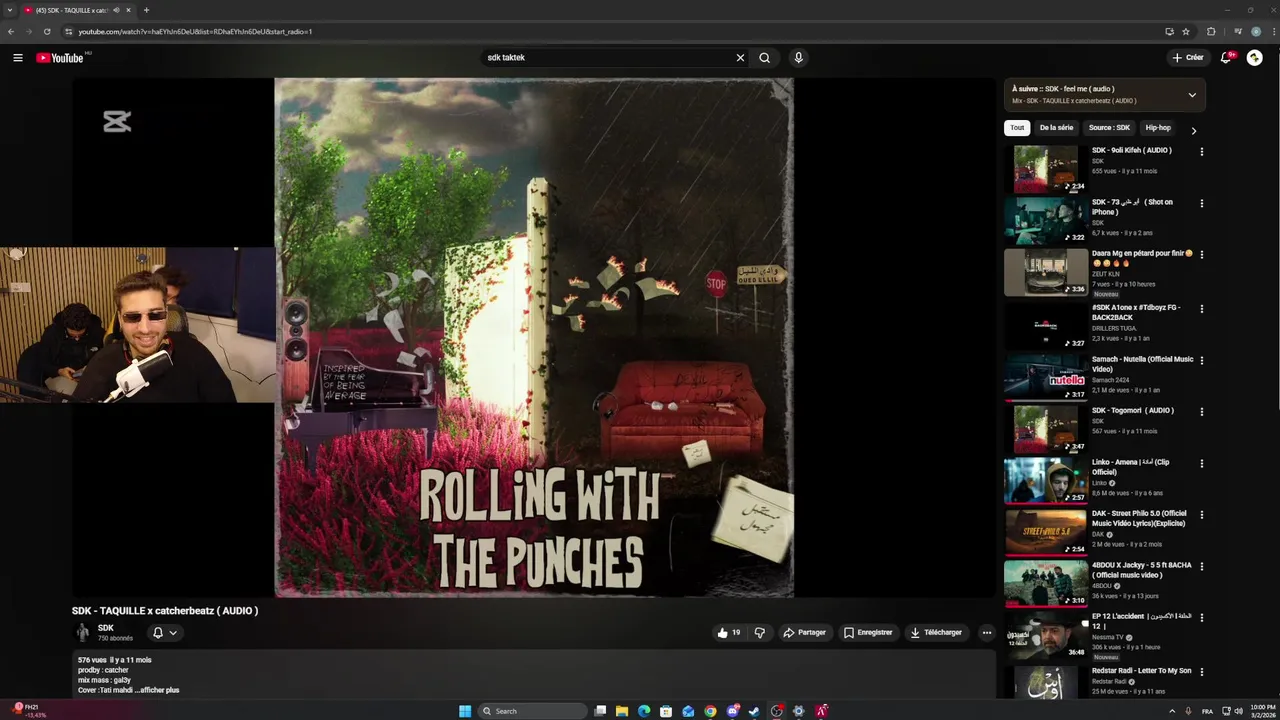
Task: Click video title SDK - TAQUILLE x catcherbeatz
Action: [165, 611]
